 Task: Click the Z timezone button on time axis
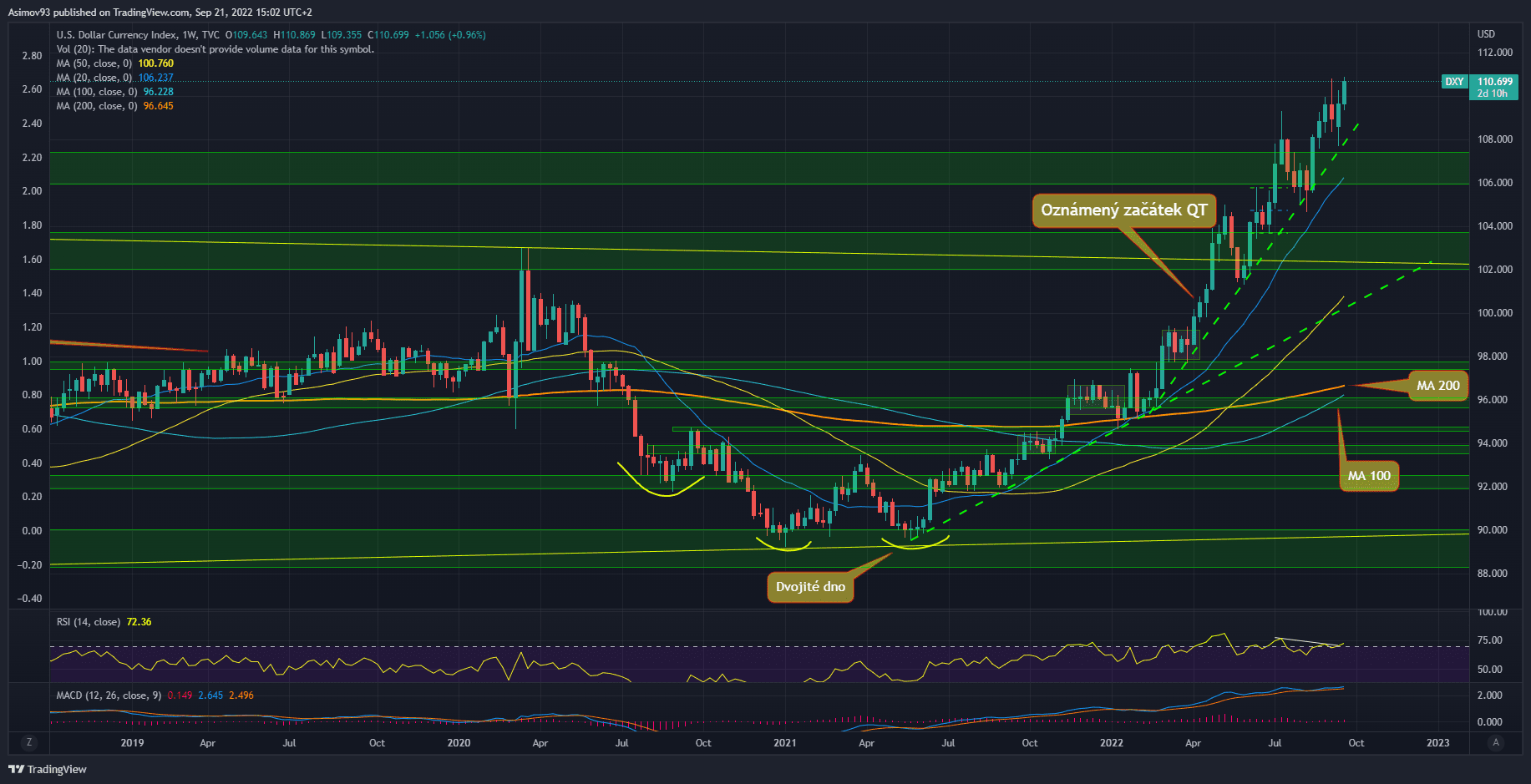29,742
